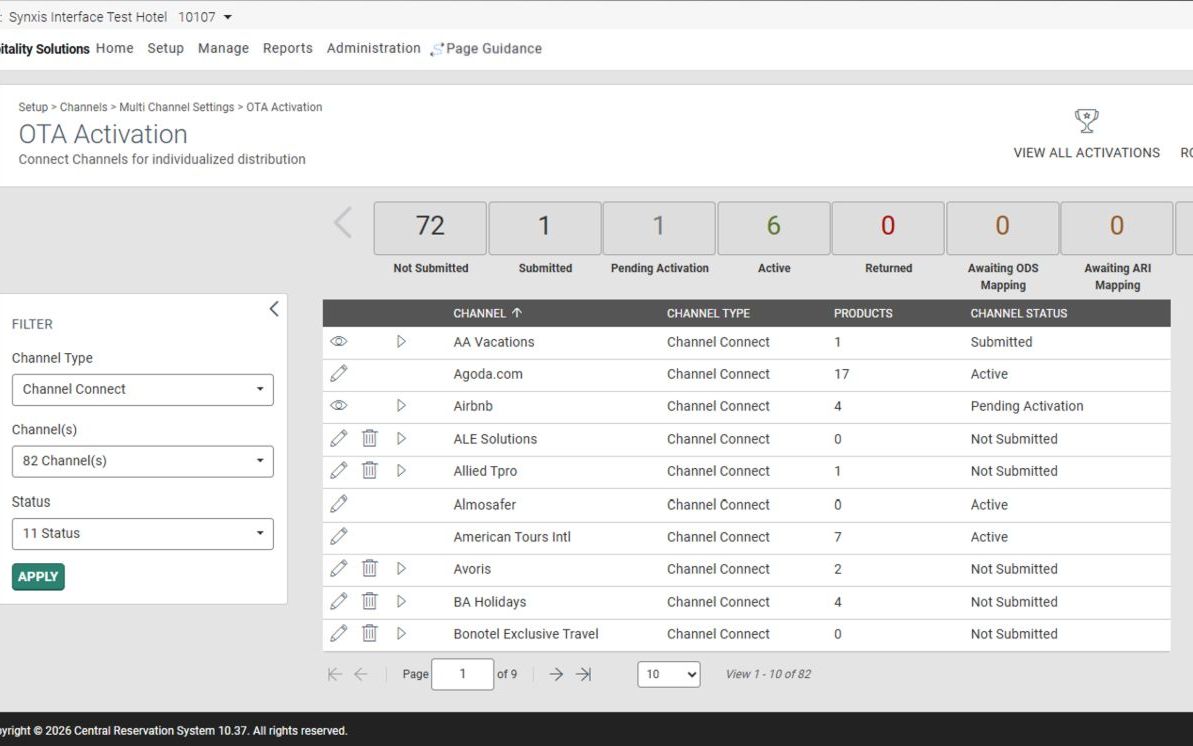This screenshot has width=1193, height=746.
Task: Edit ALE Solutions pencil icon
Action: click(339, 438)
